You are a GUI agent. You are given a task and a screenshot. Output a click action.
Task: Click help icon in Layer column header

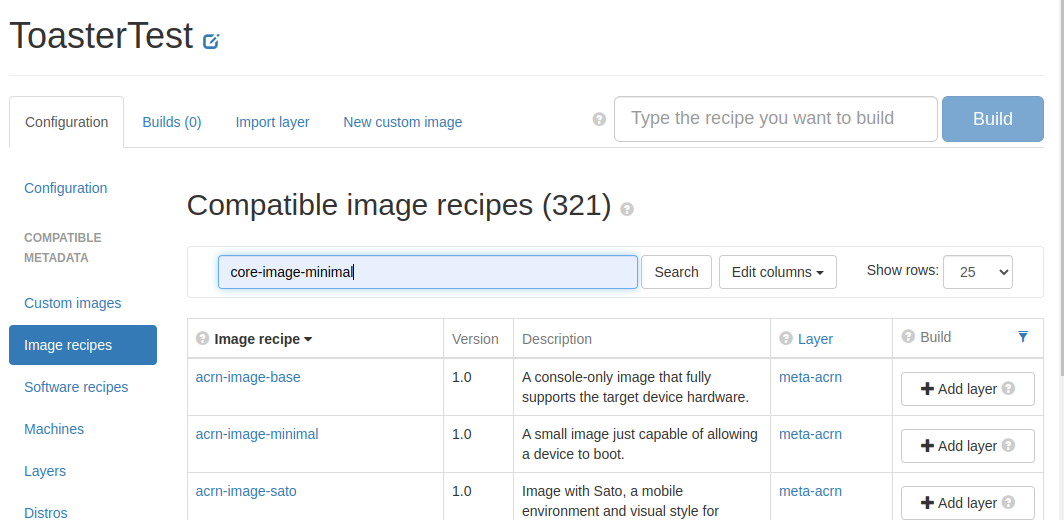tap(786, 338)
